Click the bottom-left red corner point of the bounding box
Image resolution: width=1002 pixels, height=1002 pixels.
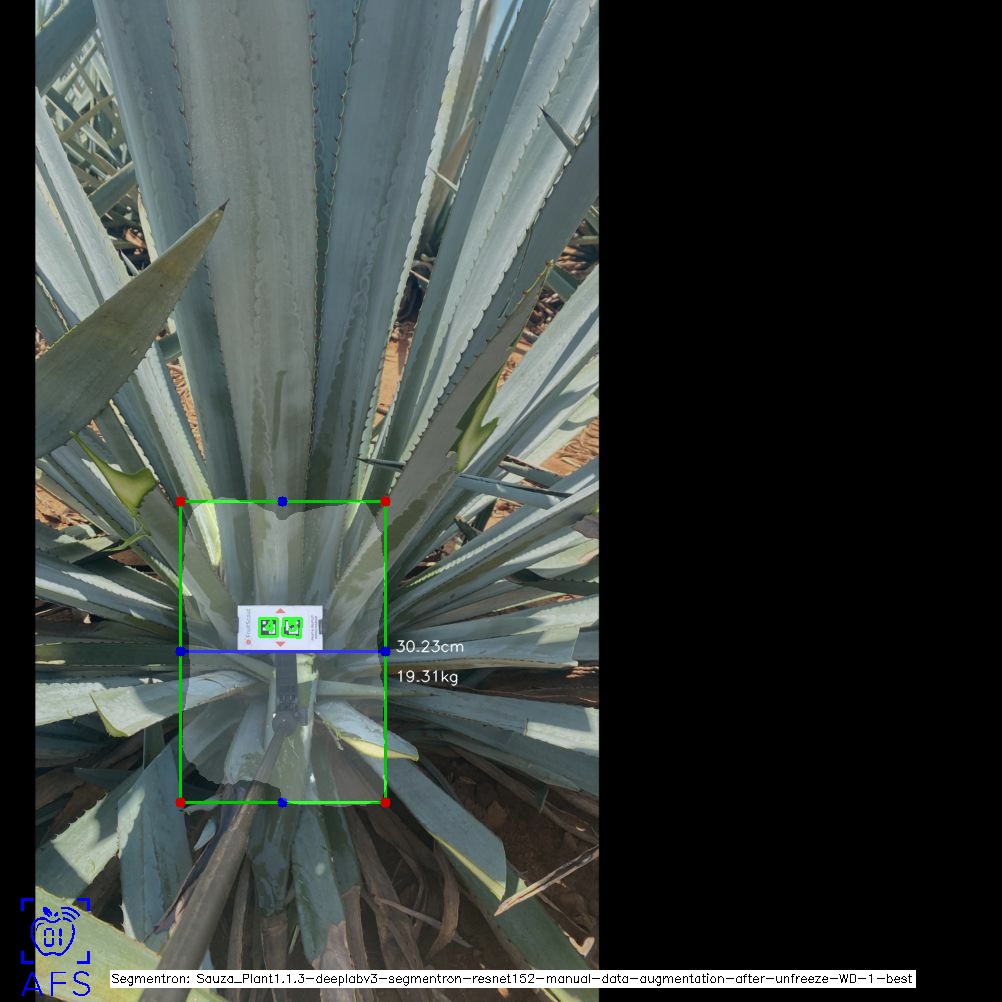(x=180, y=803)
